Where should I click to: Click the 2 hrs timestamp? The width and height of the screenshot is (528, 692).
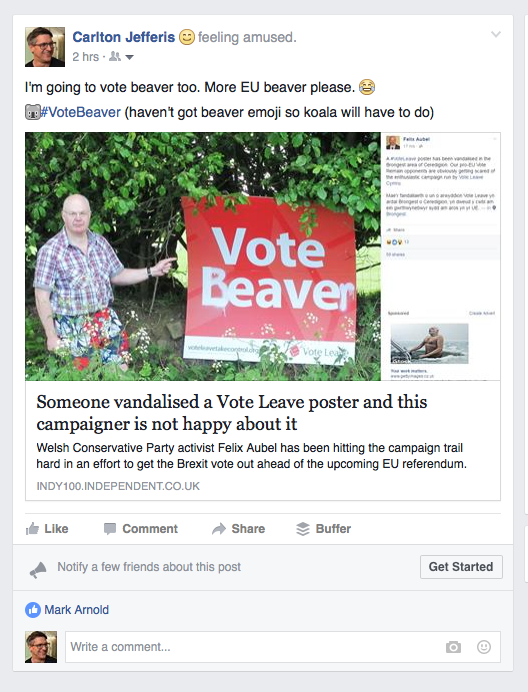click(x=86, y=57)
